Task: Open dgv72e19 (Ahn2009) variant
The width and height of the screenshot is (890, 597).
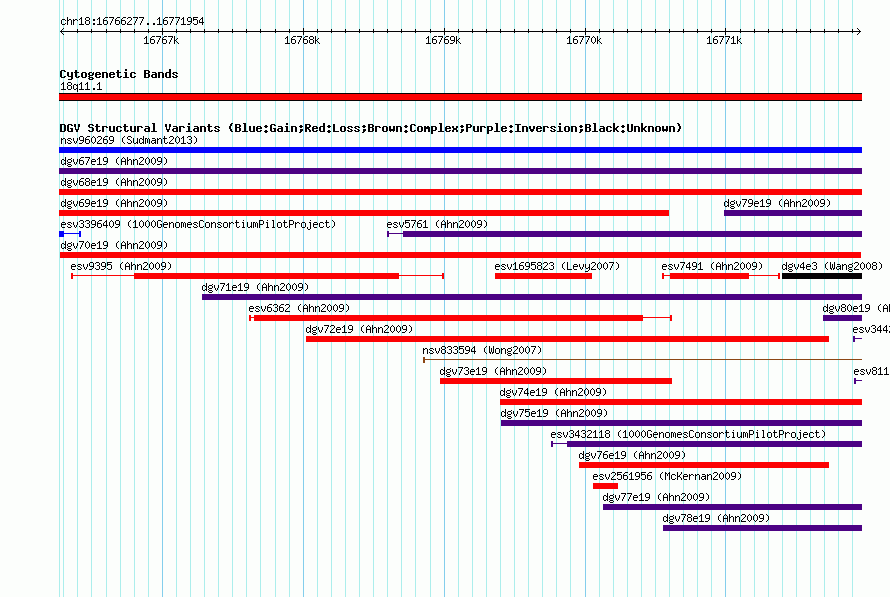Action: tap(359, 329)
